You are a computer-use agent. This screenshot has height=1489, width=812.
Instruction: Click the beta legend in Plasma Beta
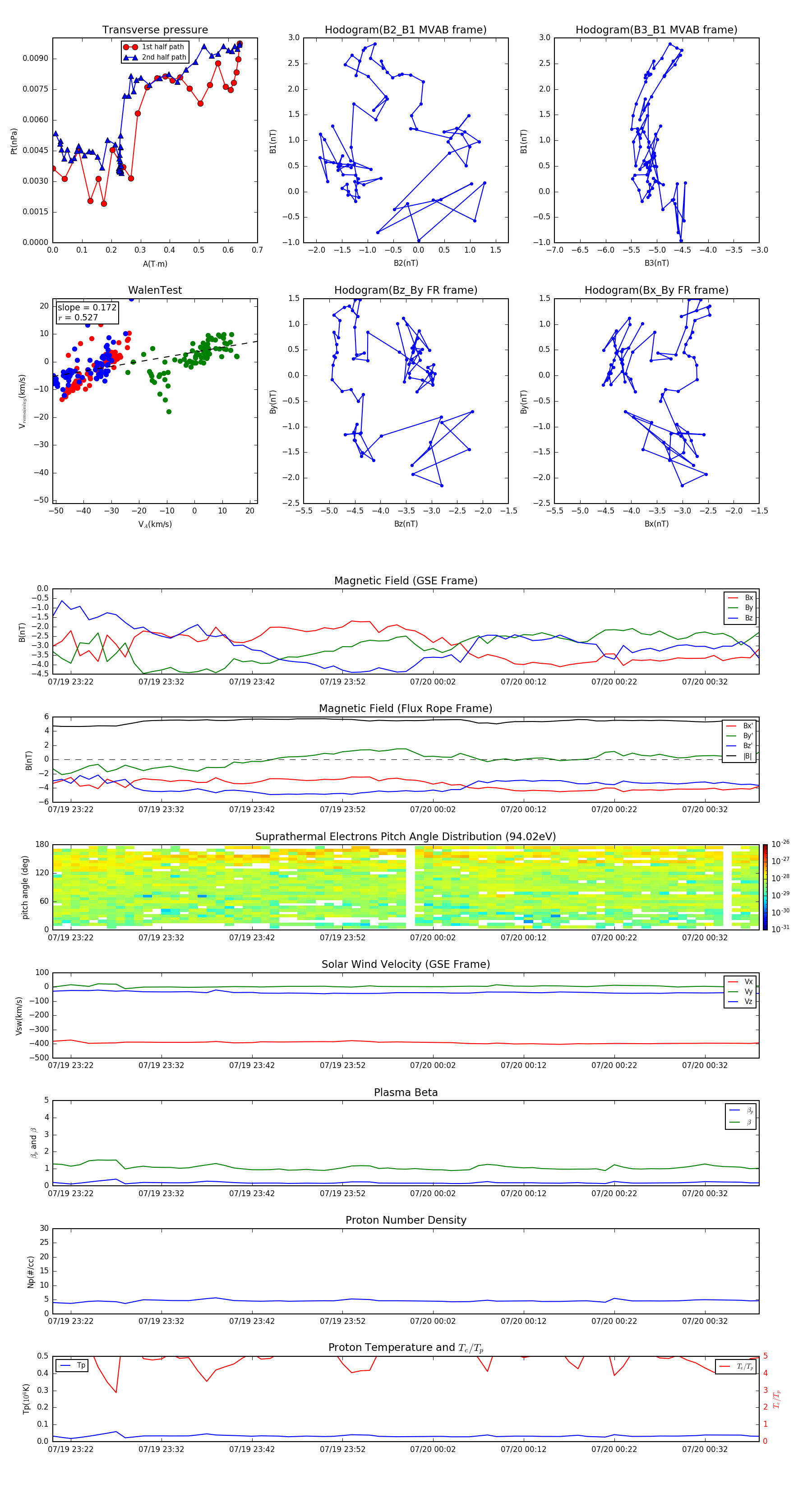[740, 1116]
